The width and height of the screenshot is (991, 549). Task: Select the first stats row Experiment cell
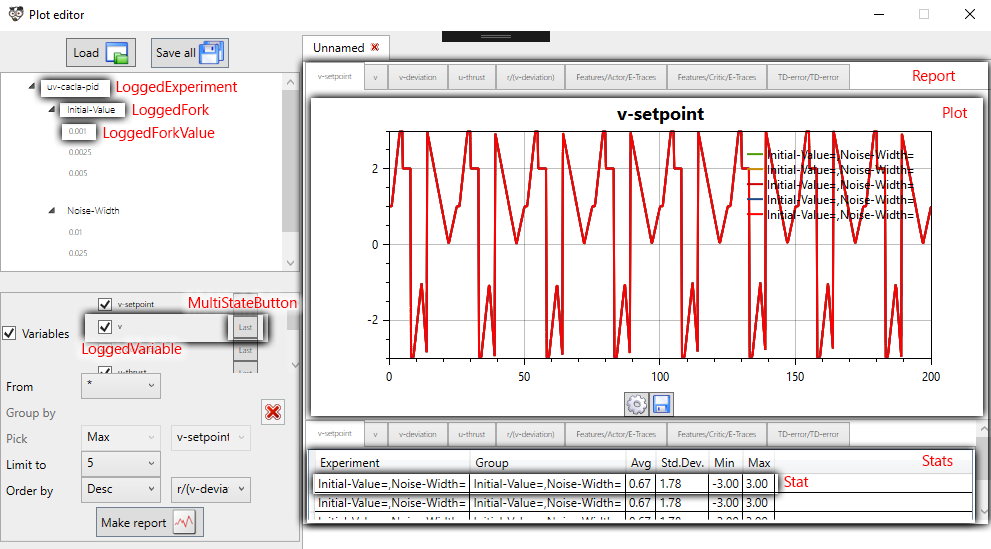click(392, 483)
